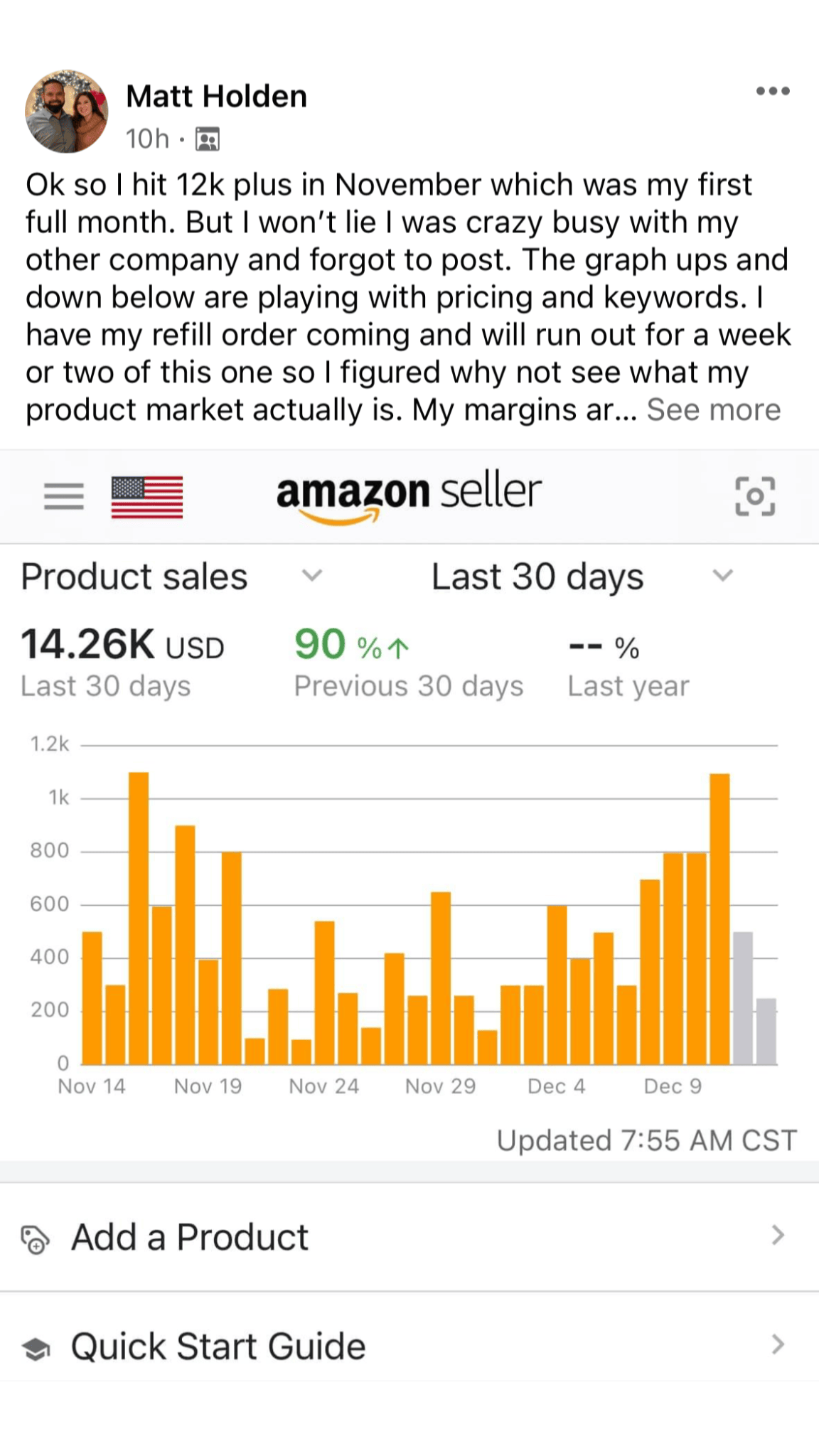819x1456 pixels.
Task: Open the Last 30 days range dropdown
Action: tap(722, 575)
